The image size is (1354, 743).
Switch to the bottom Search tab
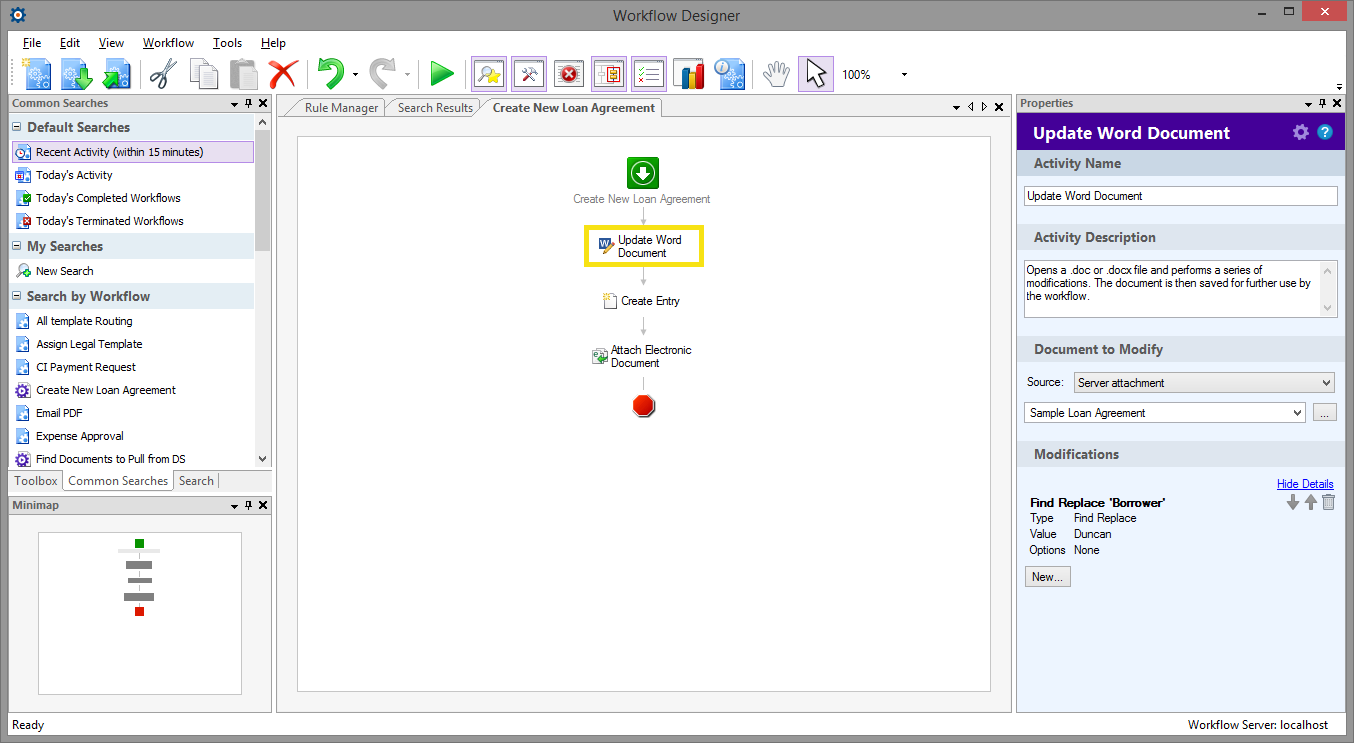[196, 481]
